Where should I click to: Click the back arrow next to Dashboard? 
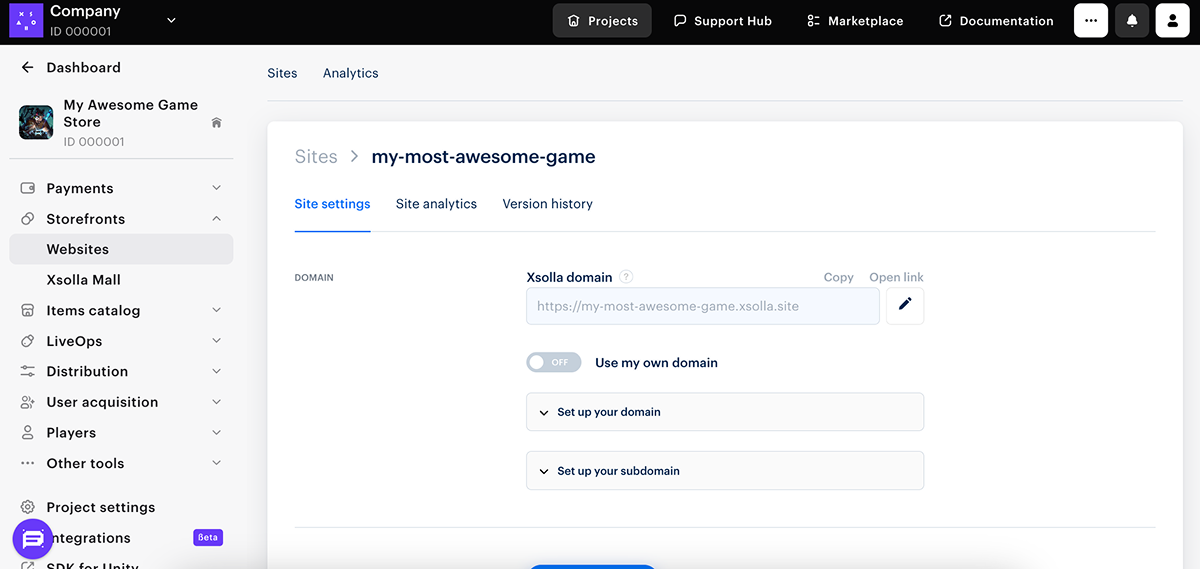click(27, 68)
